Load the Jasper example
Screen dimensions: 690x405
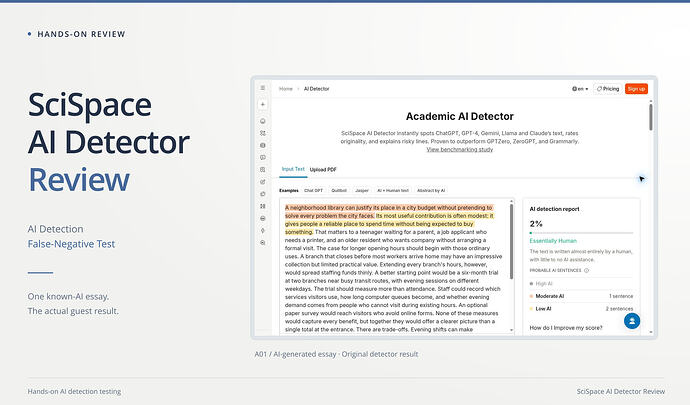click(362, 191)
